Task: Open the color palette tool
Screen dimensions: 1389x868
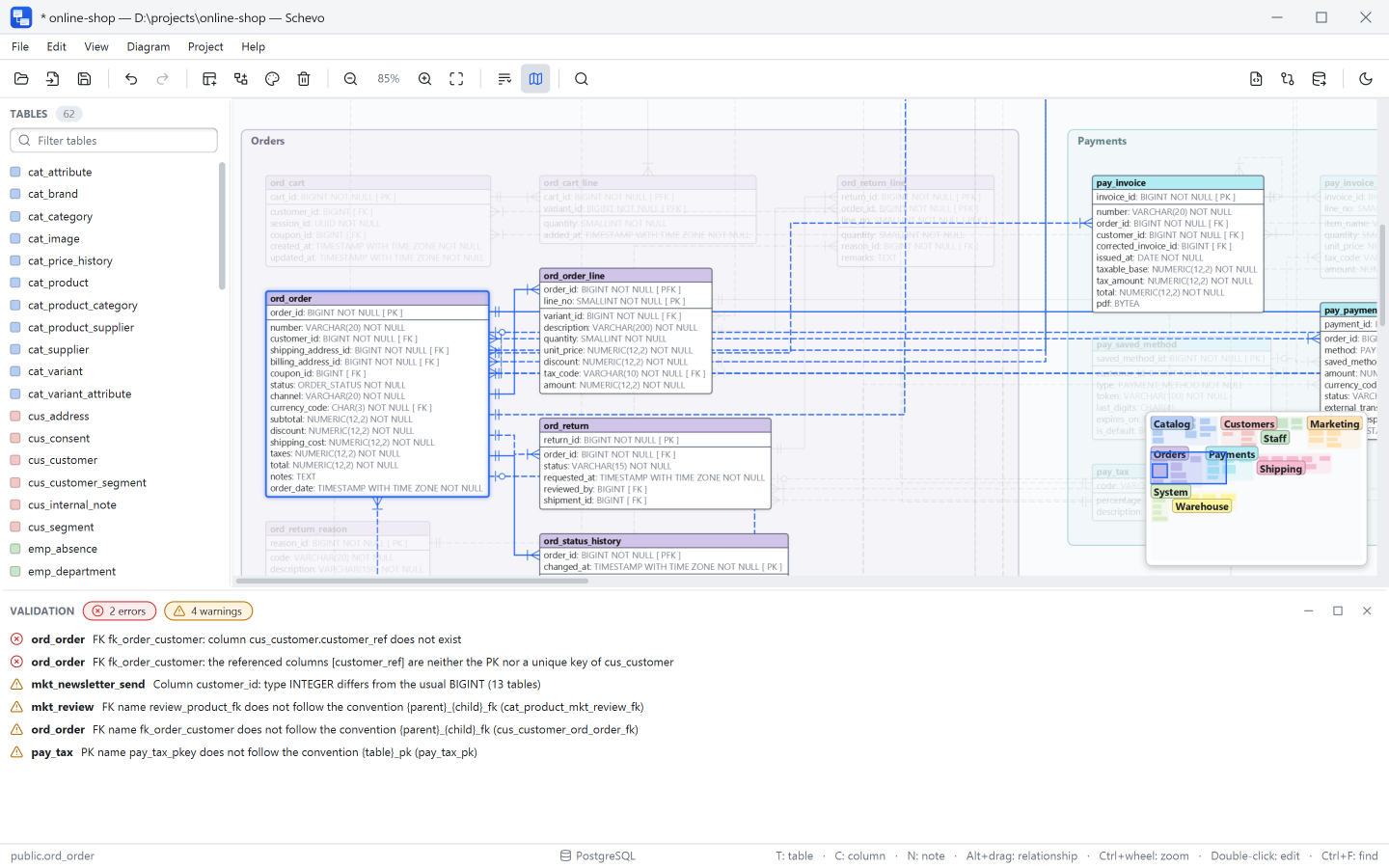Action: [x=272, y=79]
